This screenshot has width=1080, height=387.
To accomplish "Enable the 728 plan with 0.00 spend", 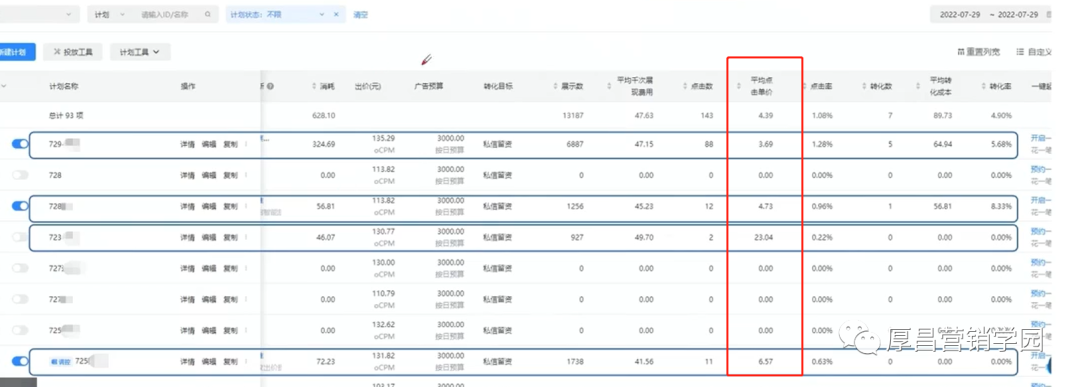I will click(21, 175).
